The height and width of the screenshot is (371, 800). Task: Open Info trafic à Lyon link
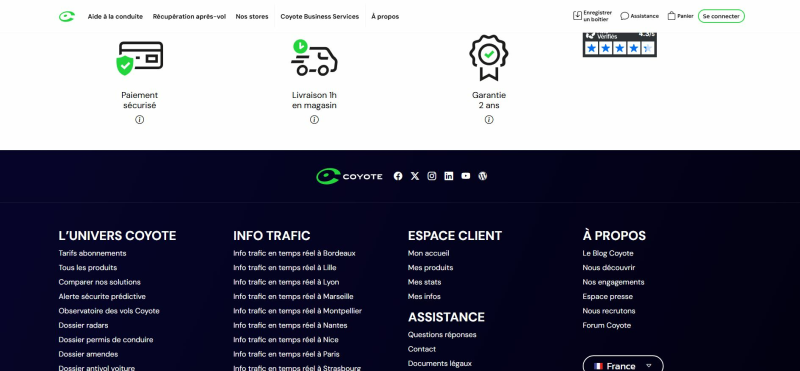[x=286, y=282]
